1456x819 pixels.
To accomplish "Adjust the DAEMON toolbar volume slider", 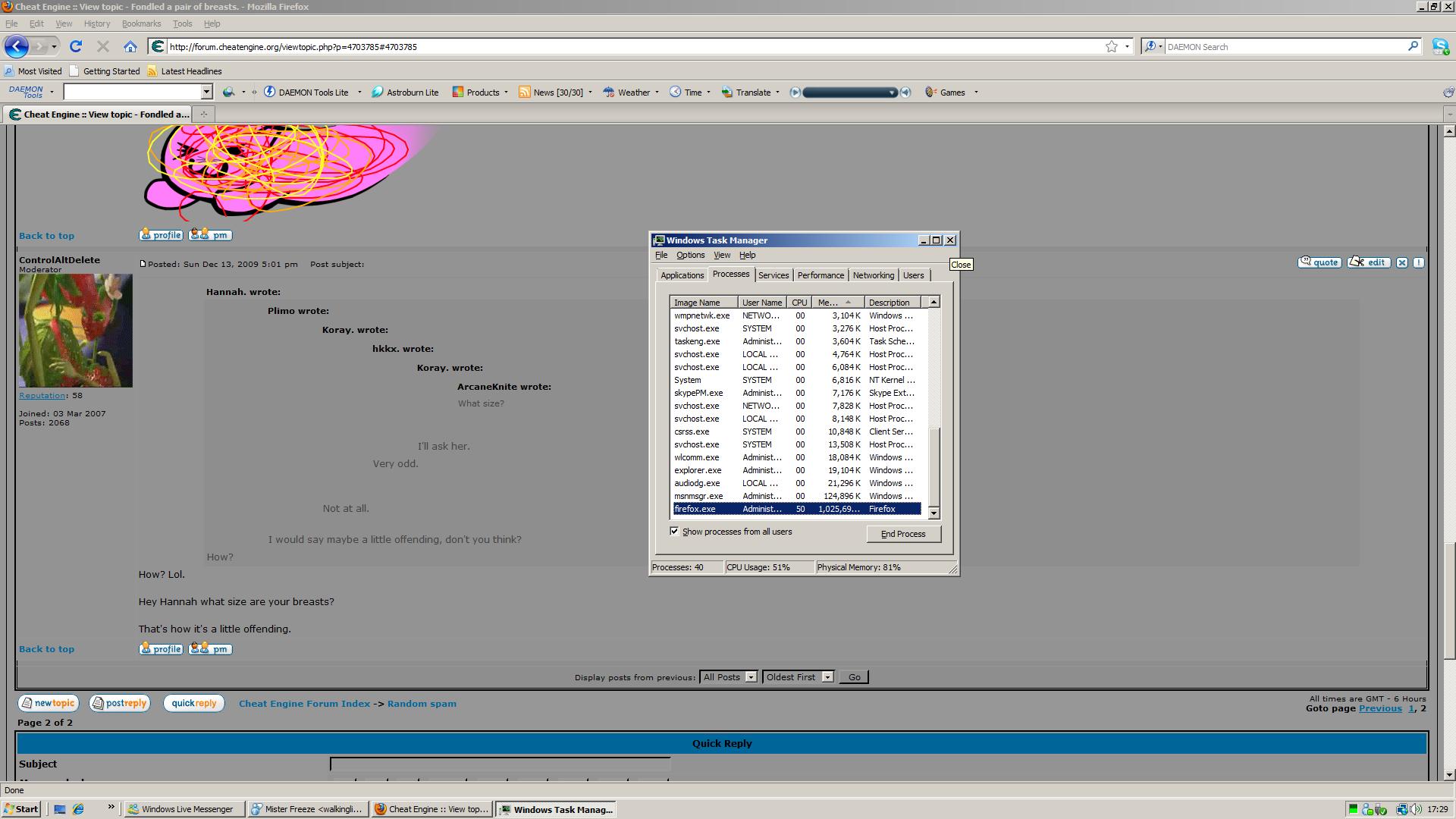I will (849, 93).
